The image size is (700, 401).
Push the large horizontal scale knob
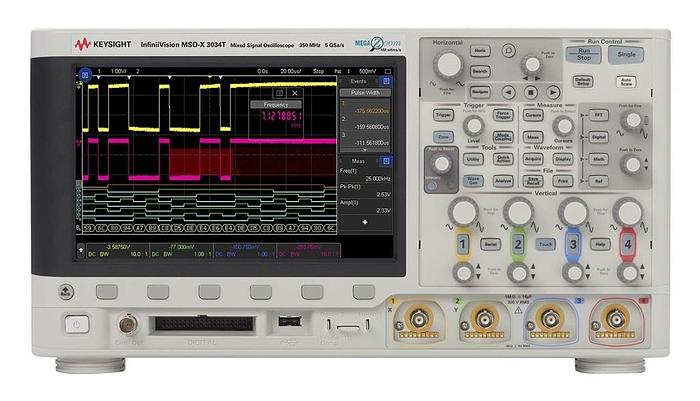448,65
